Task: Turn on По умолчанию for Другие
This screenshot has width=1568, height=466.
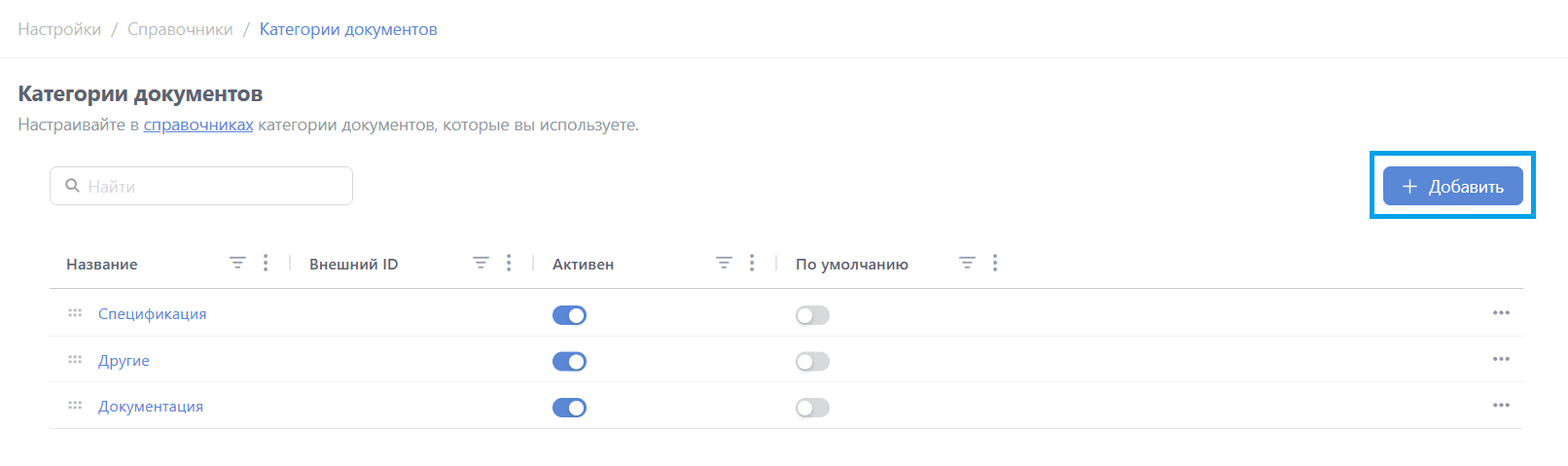Action: click(x=812, y=362)
